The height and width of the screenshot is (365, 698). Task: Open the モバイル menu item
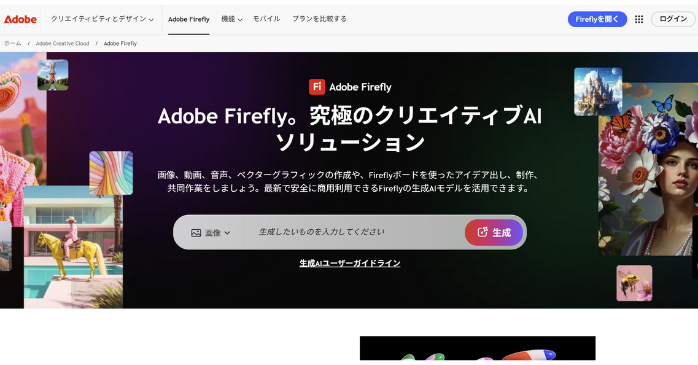tap(266, 19)
